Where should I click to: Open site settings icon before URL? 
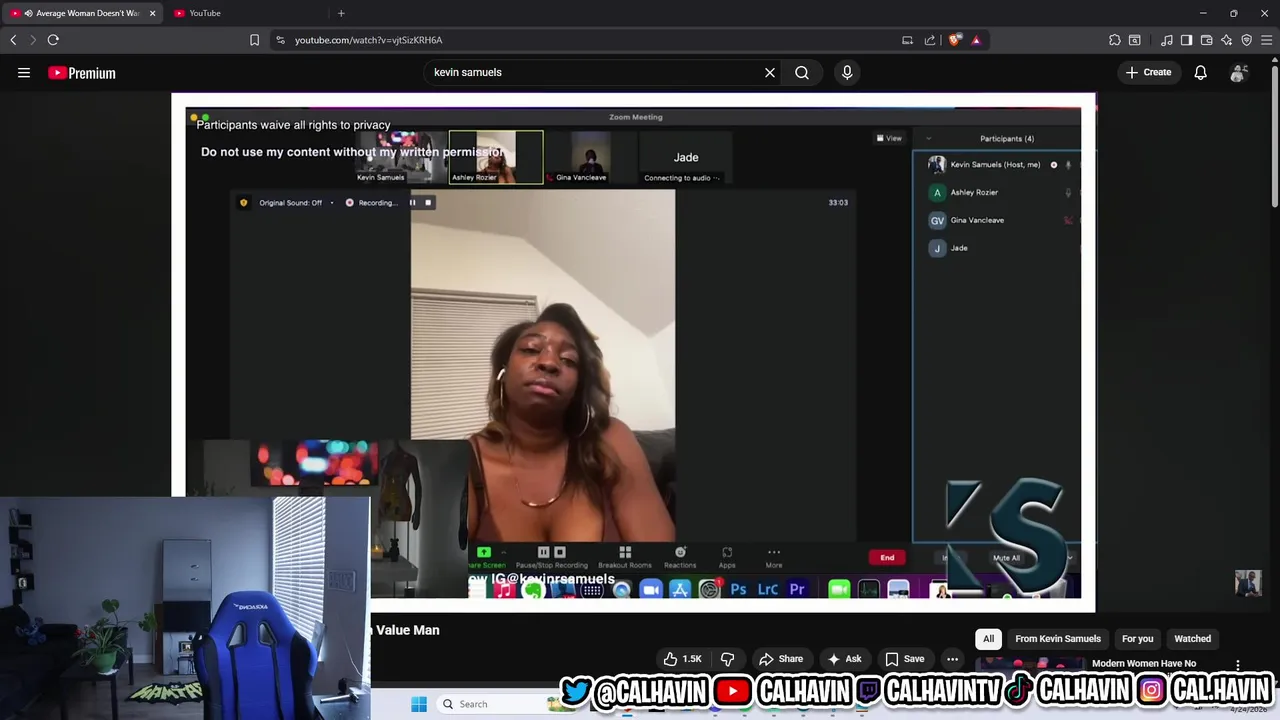280,40
